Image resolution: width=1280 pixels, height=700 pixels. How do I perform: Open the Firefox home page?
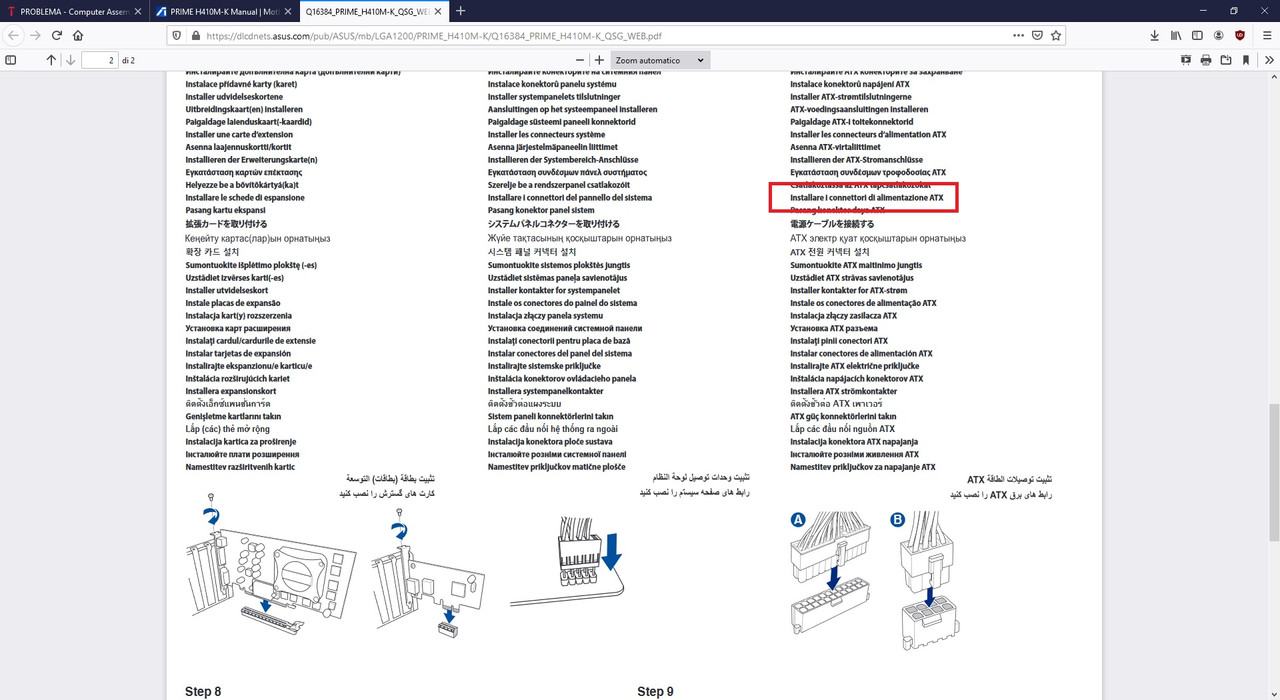coord(78,35)
